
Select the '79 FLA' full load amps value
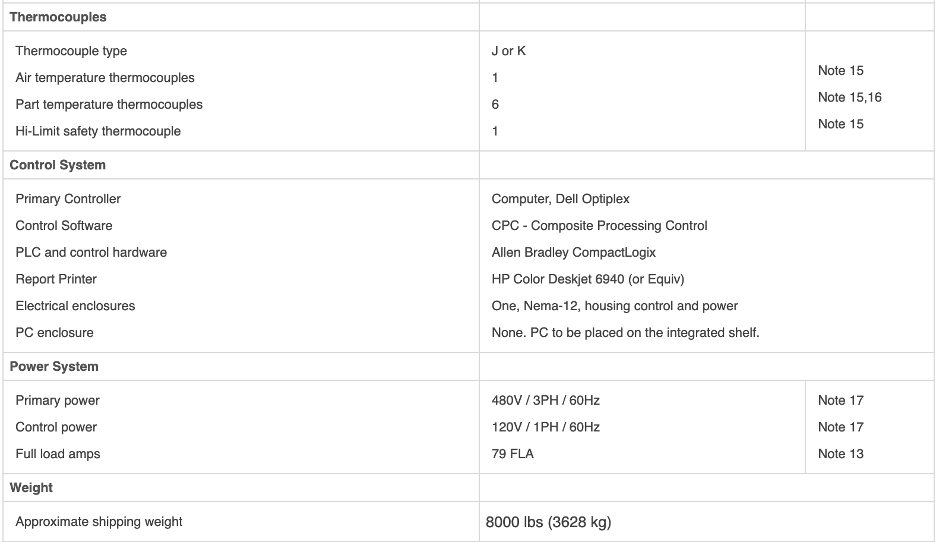click(512, 454)
